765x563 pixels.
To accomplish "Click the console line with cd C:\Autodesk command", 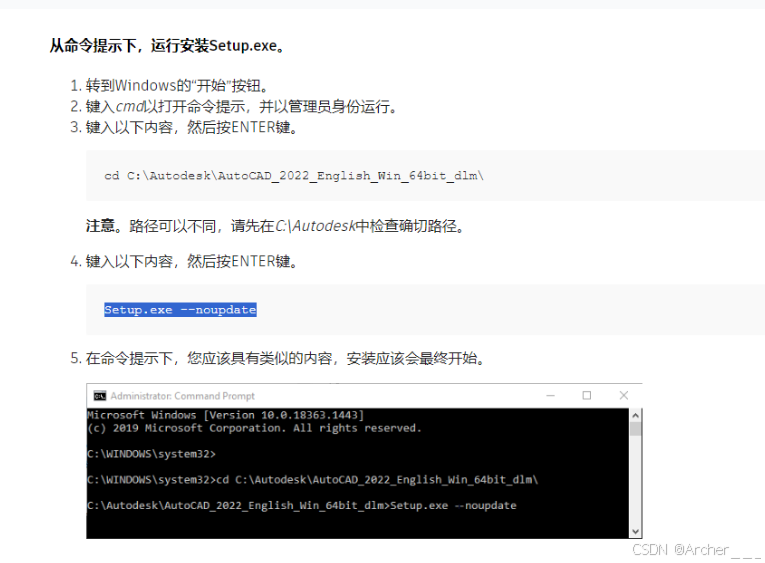I will tap(313, 480).
